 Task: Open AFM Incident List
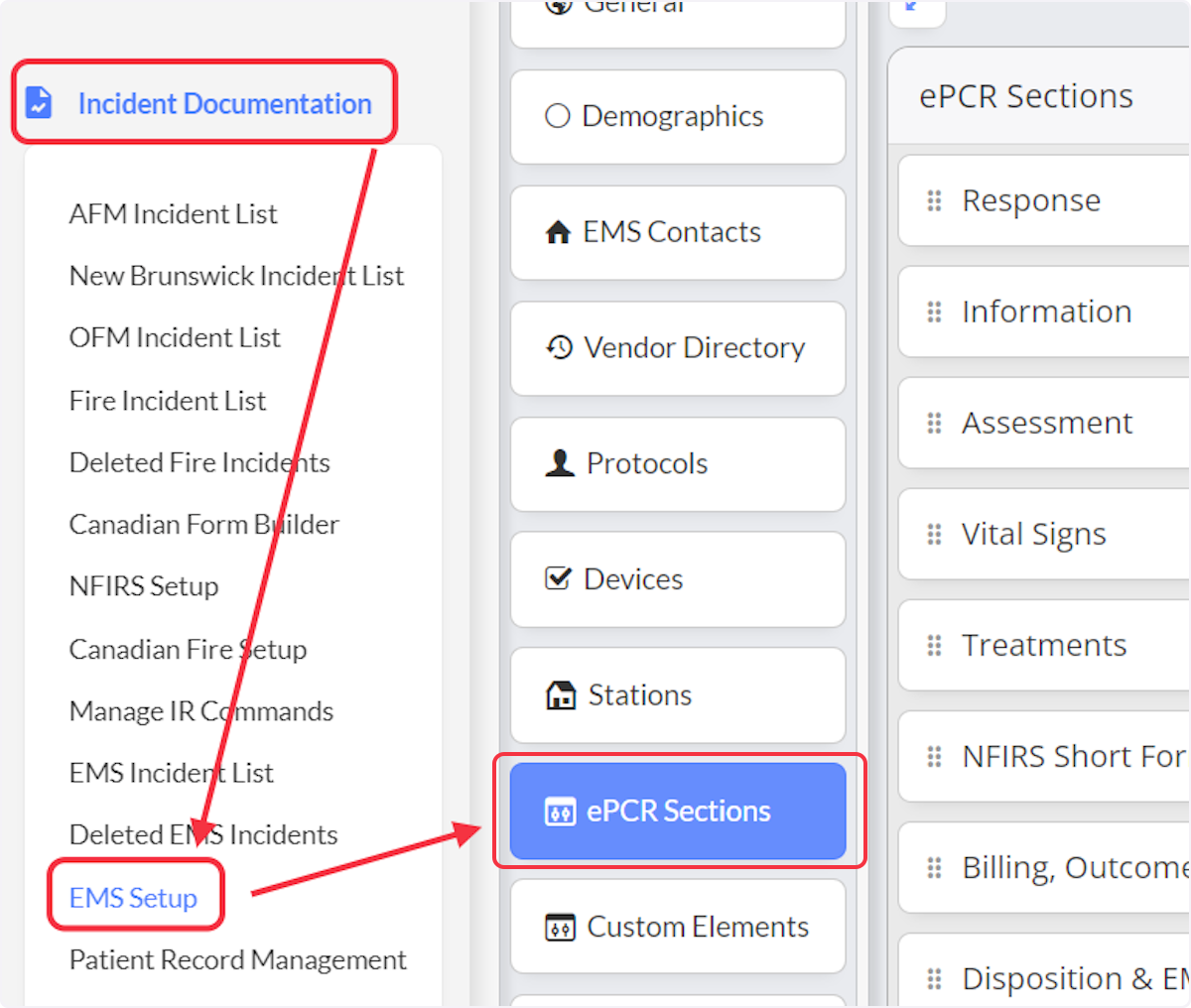[x=173, y=213]
